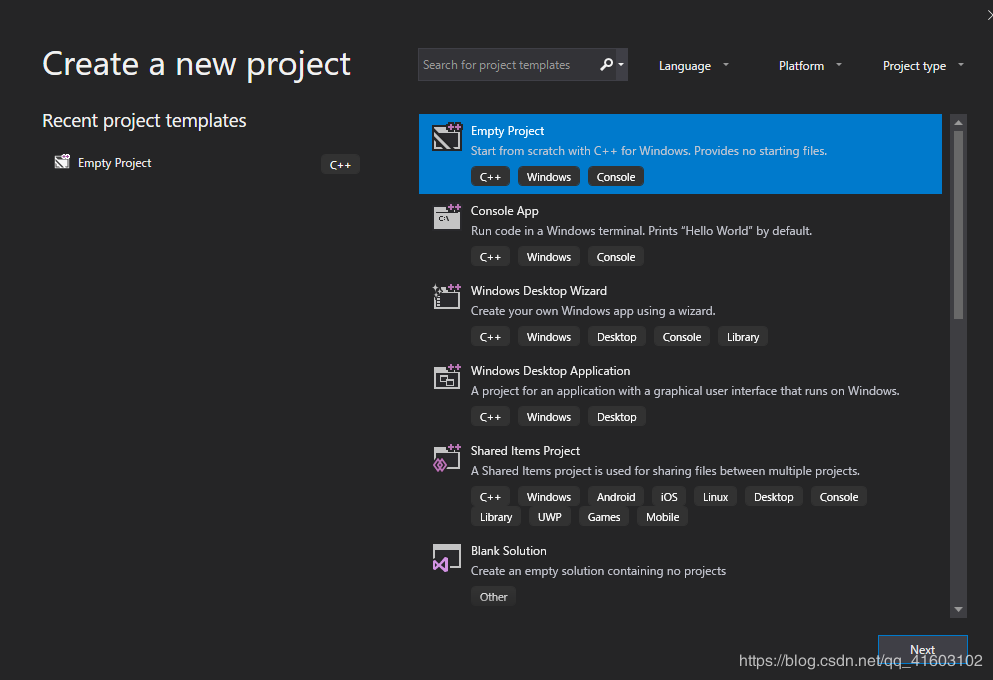Open the Language filter dropdown
The image size is (993, 680).
tap(694, 66)
